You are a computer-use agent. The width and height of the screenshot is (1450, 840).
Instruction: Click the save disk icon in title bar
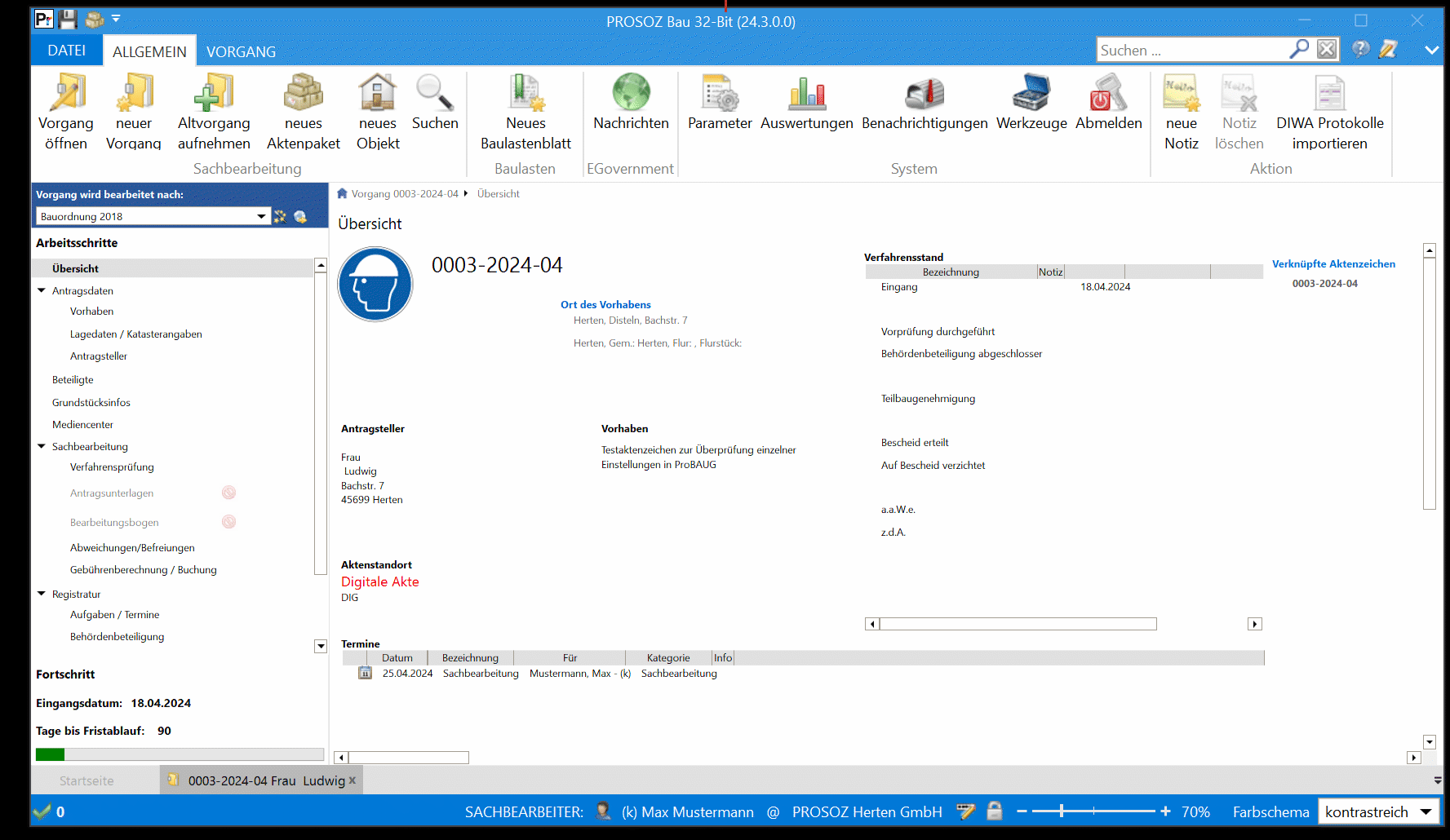click(69, 20)
